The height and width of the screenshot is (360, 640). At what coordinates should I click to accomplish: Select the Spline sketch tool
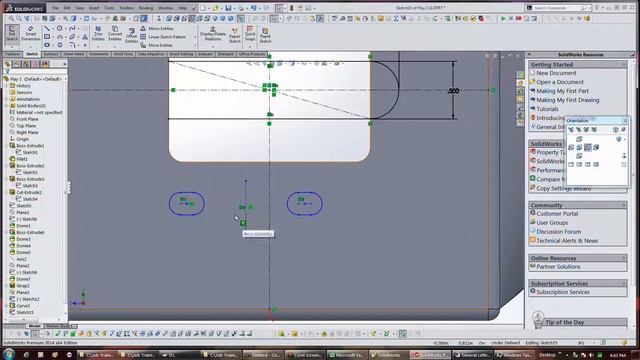coord(72,29)
